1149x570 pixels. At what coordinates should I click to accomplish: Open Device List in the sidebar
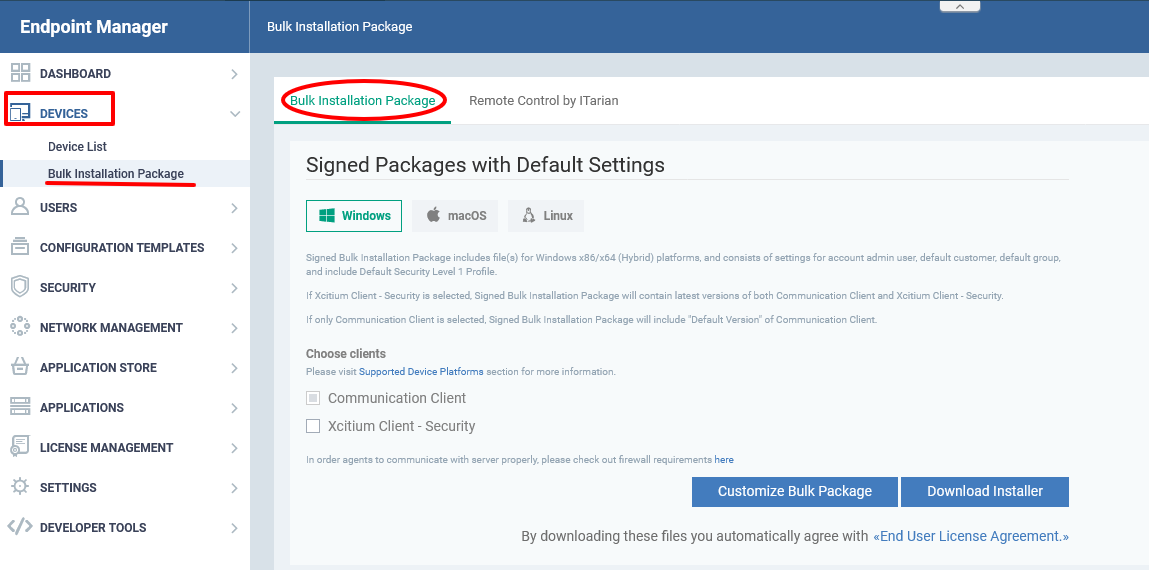(78, 147)
